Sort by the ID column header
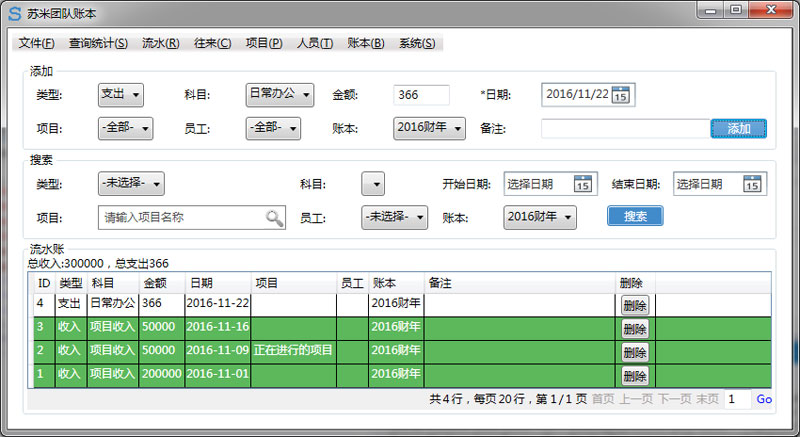This screenshot has height=437, width=800. (44, 283)
